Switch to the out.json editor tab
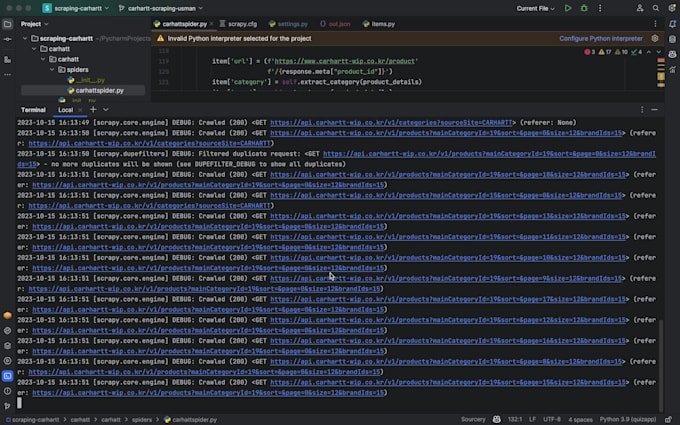This screenshot has width=680, height=425. click(x=335, y=24)
